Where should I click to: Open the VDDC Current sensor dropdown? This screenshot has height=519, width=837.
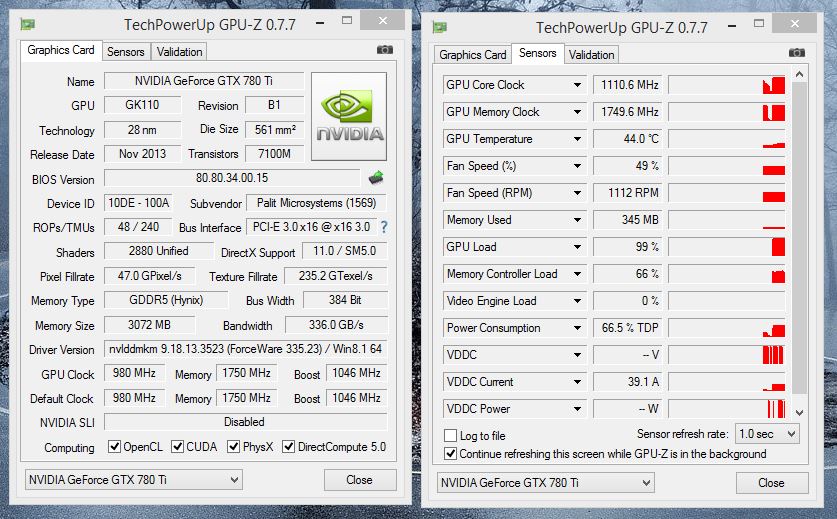[577, 382]
